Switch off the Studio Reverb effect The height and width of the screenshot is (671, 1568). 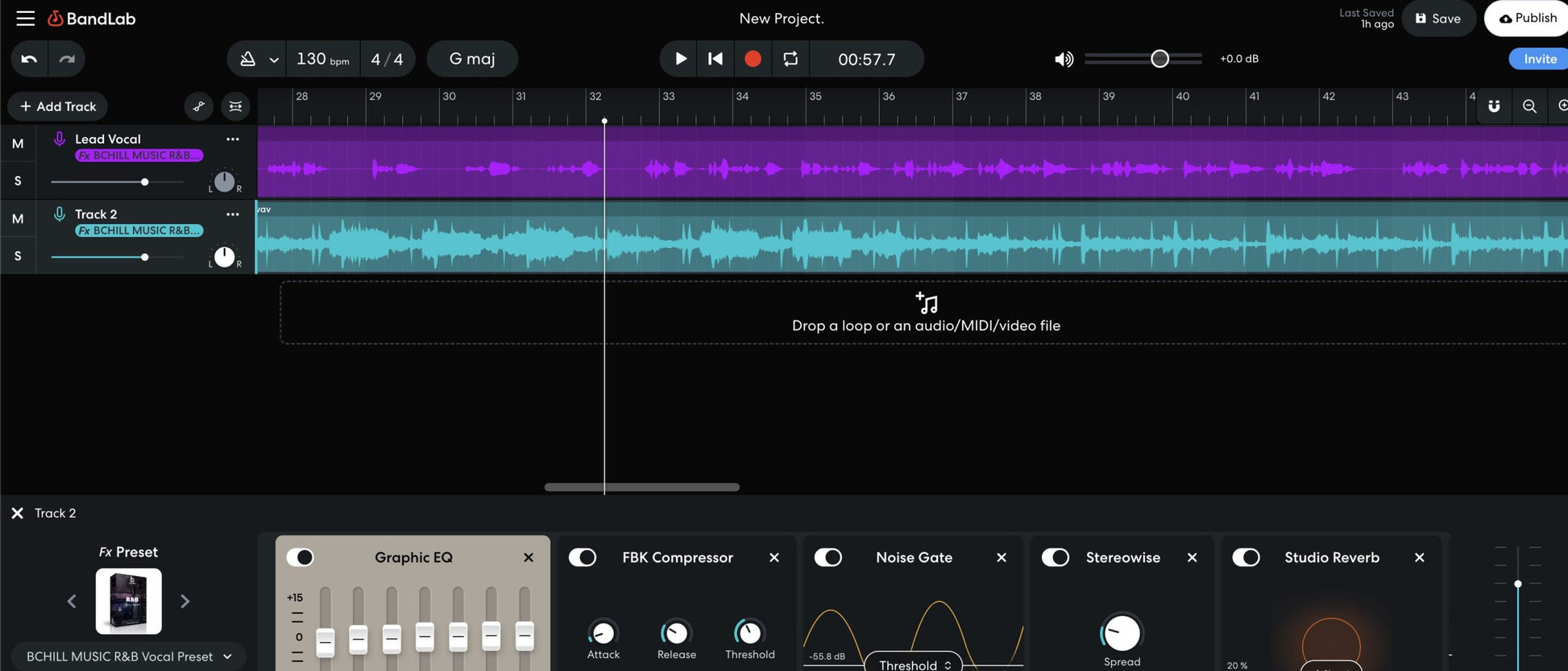tap(1246, 557)
